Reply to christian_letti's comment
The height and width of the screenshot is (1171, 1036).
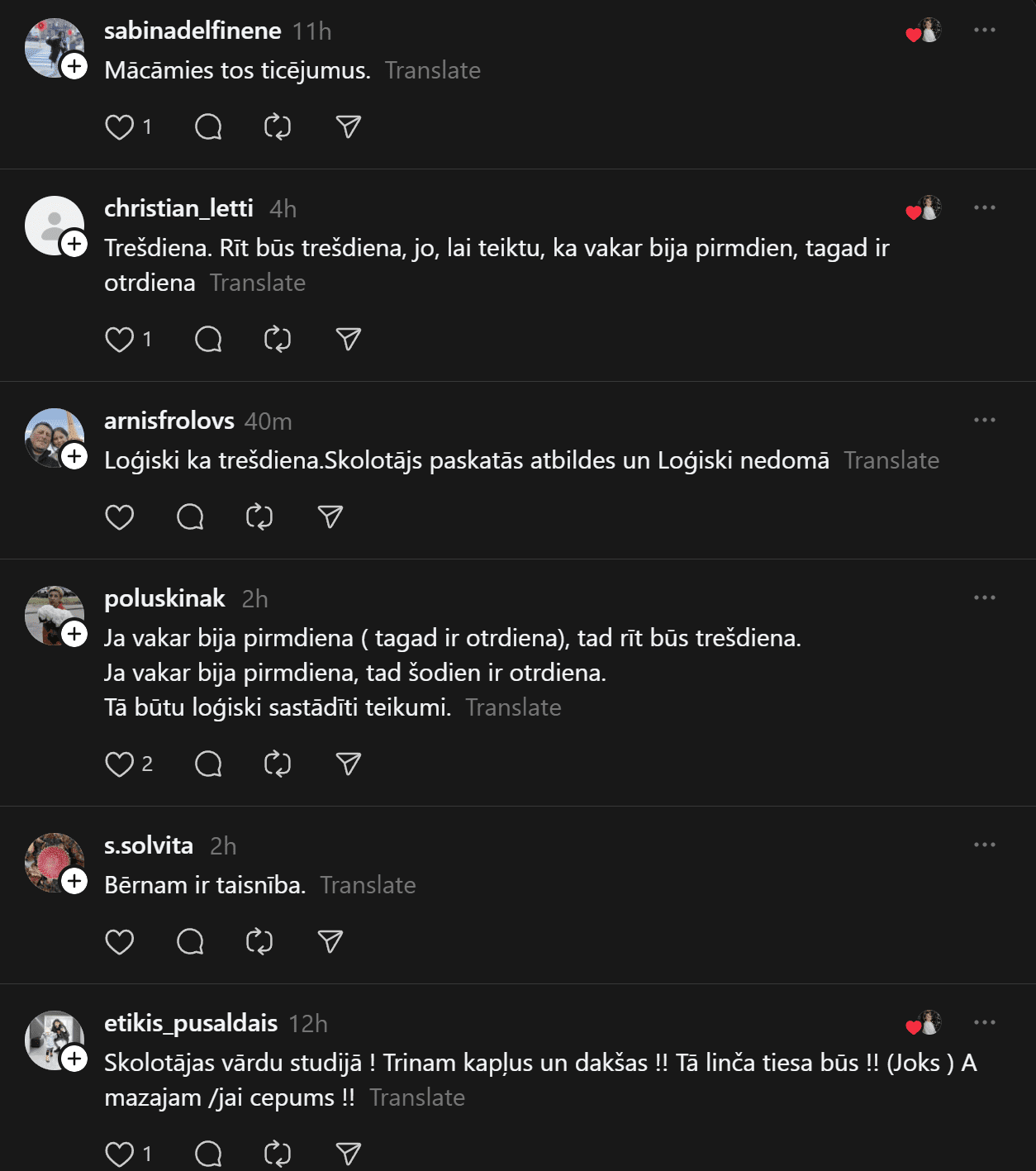point(208,340)
